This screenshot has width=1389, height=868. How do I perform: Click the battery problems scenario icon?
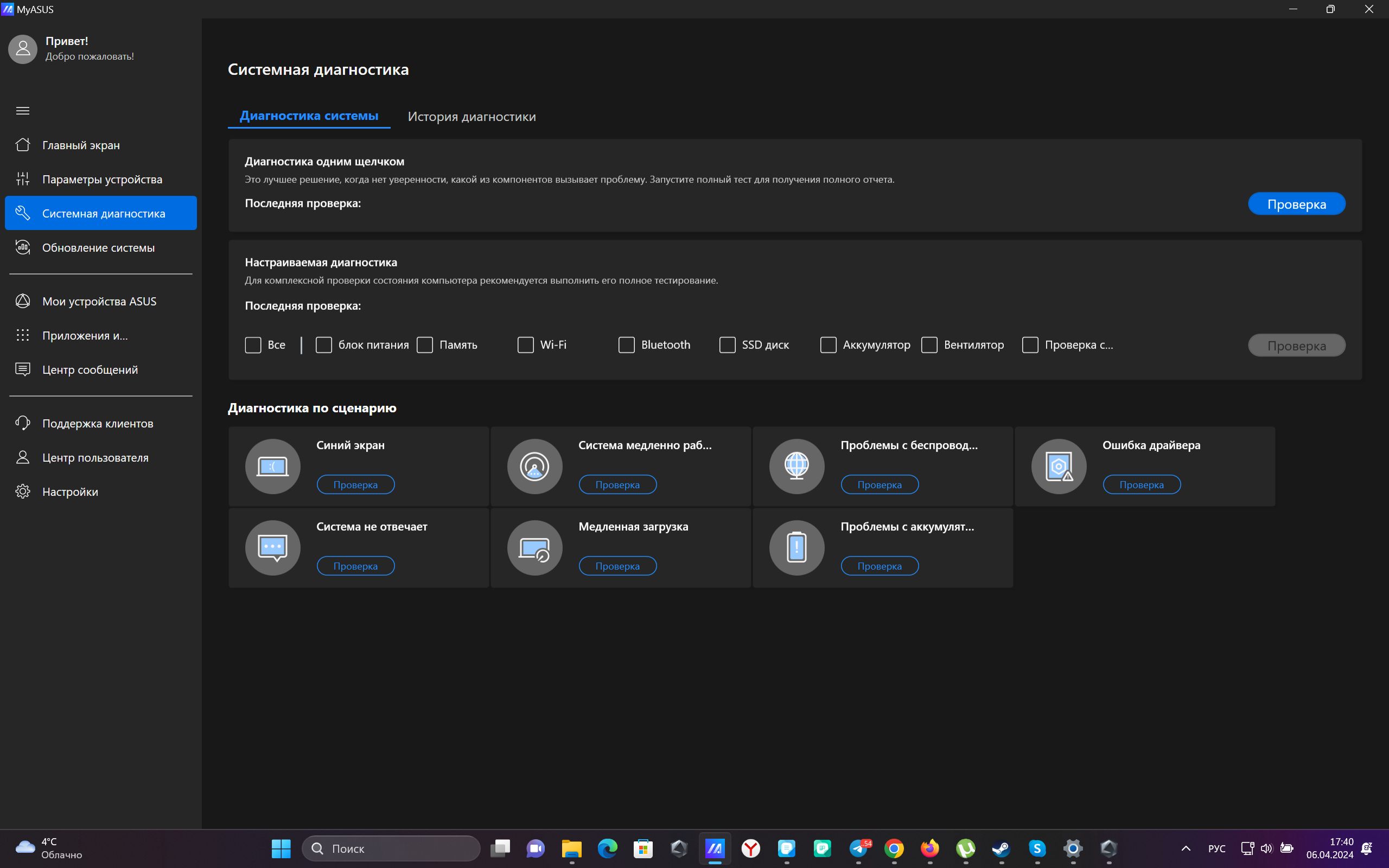coord(797,548)
